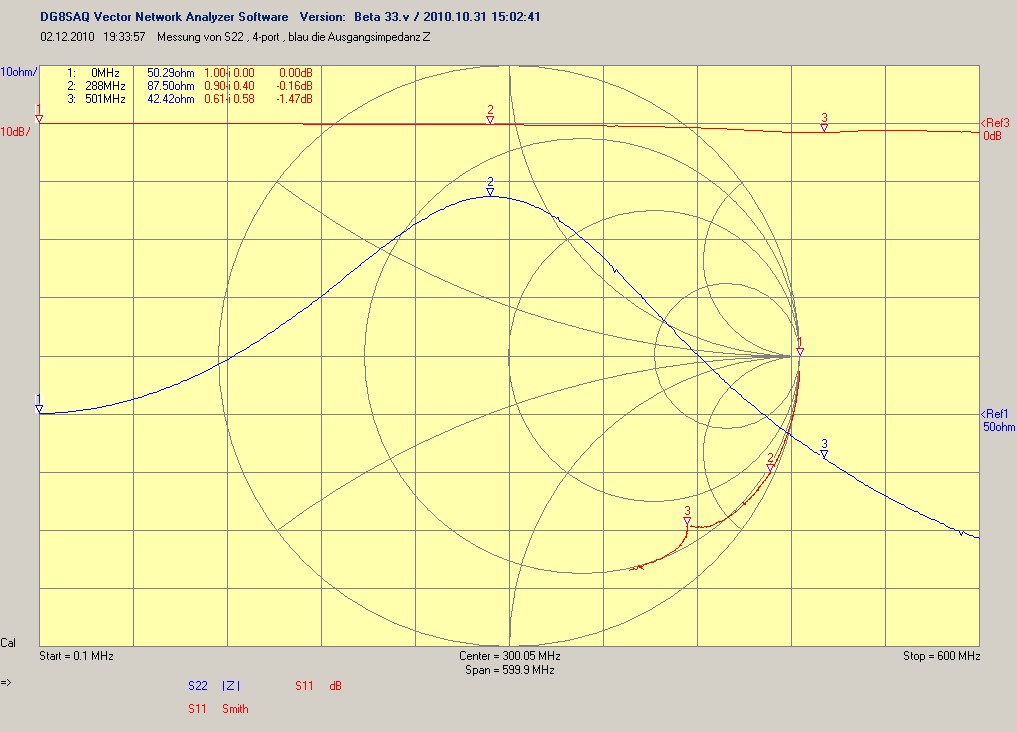Click the DG8SAQ Vector Network Analyzer title
The width and height of the screenshot is (1017, 732).
(164, 17)
